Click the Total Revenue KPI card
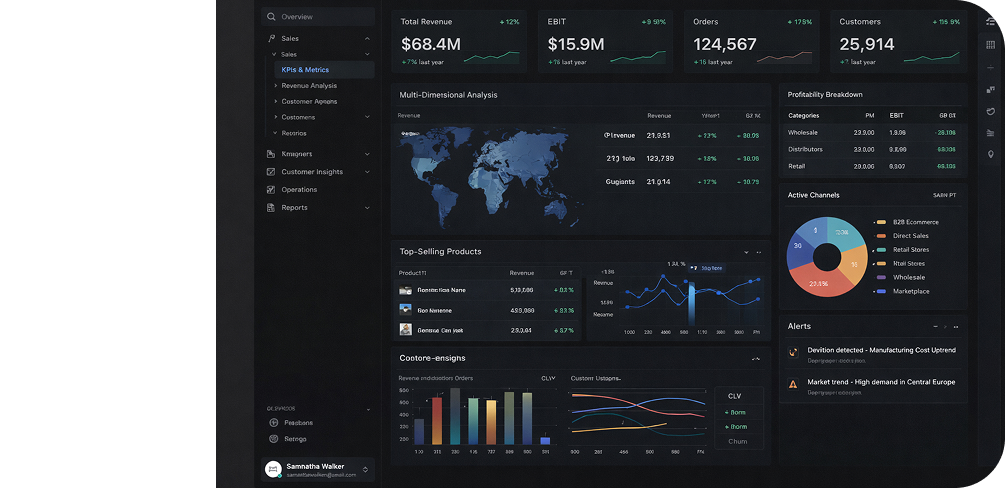The width and height of the screenshot is (1005, 488). (460, 40)
